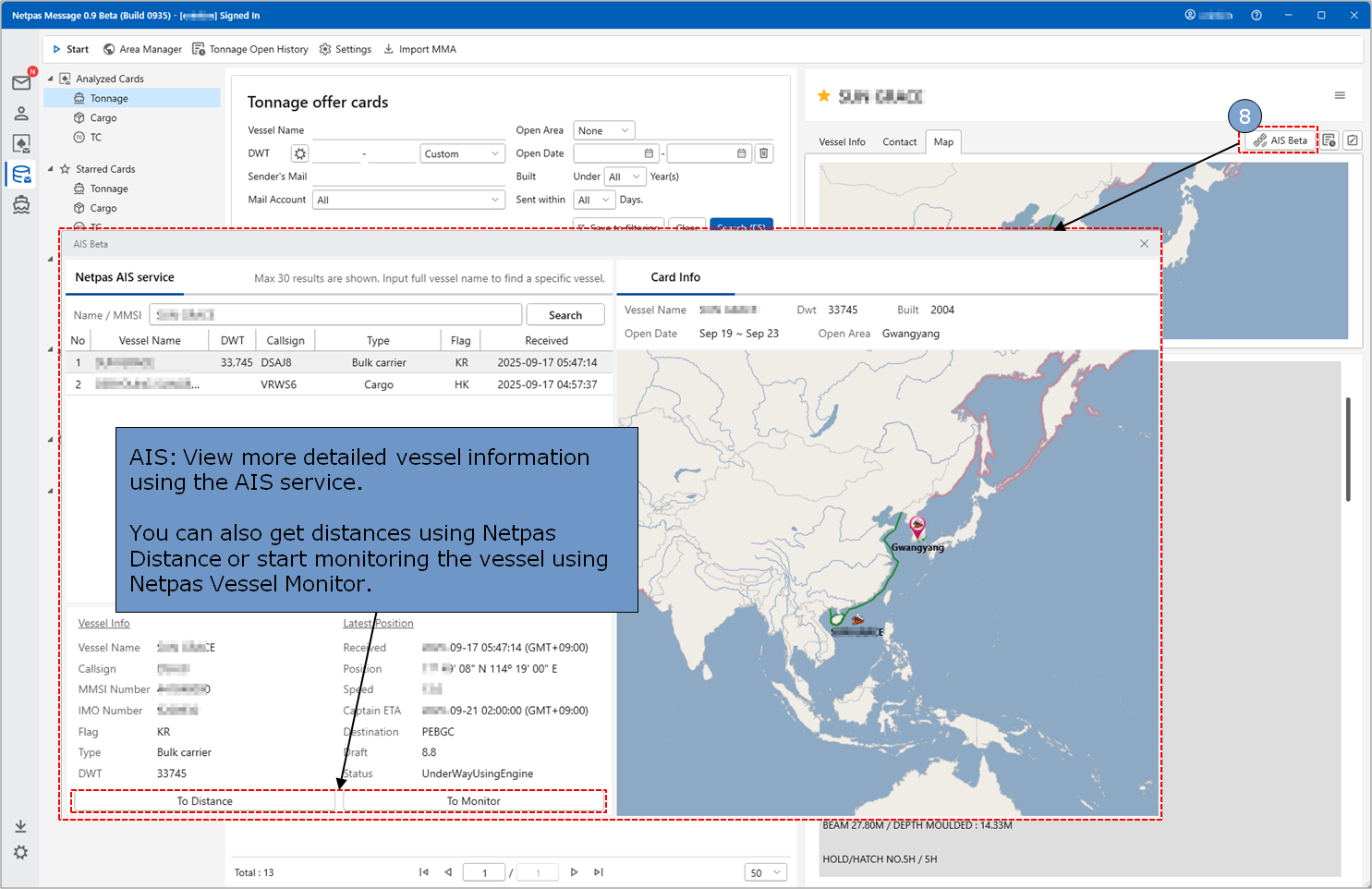
Task: Open the mail inbox sidebar icon
Action: click(x=21, y=83)
